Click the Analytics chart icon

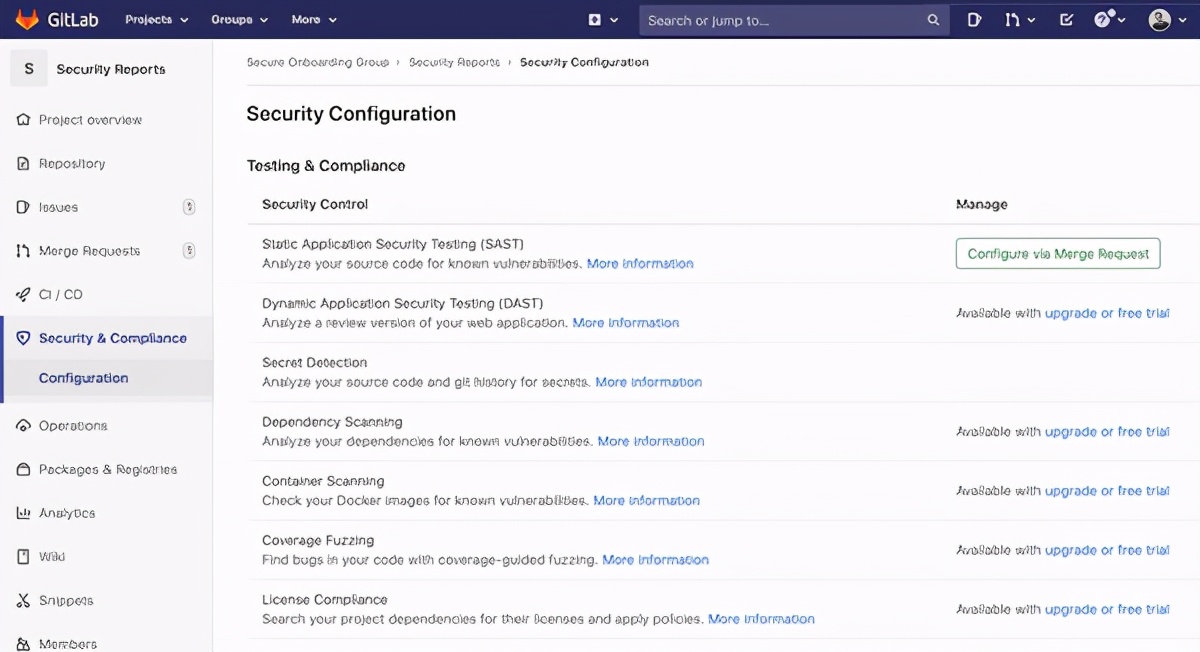coord(23,513)
